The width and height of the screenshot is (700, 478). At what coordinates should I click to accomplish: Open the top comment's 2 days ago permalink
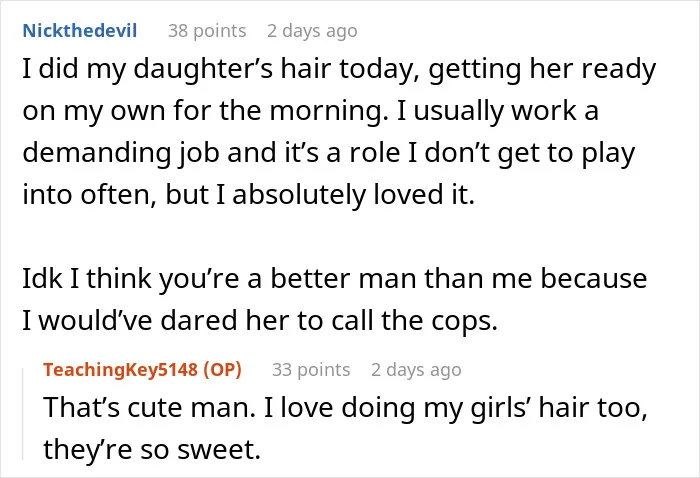[312, 31]
